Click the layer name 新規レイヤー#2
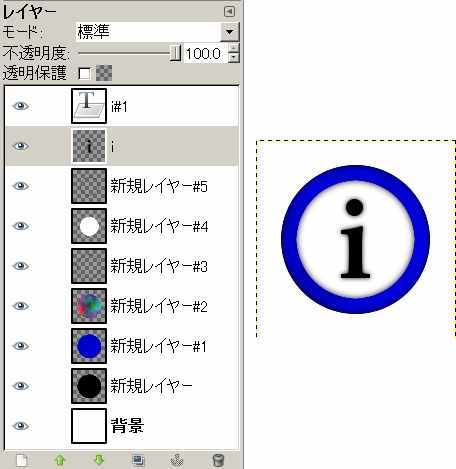This screenshot has width=456, height=469. (159, 306)
